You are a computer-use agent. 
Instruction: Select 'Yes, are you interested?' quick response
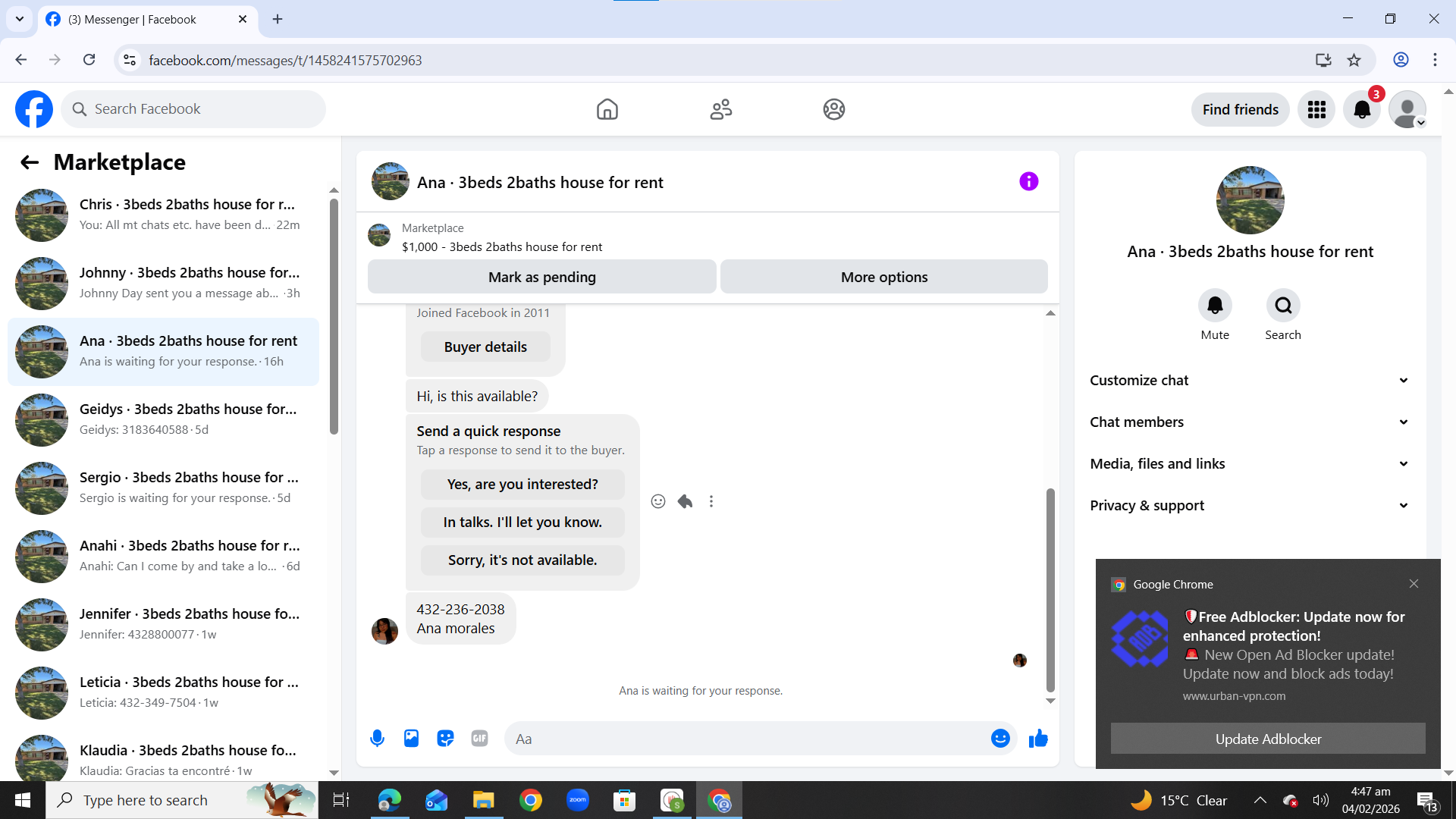click(522, 484)
